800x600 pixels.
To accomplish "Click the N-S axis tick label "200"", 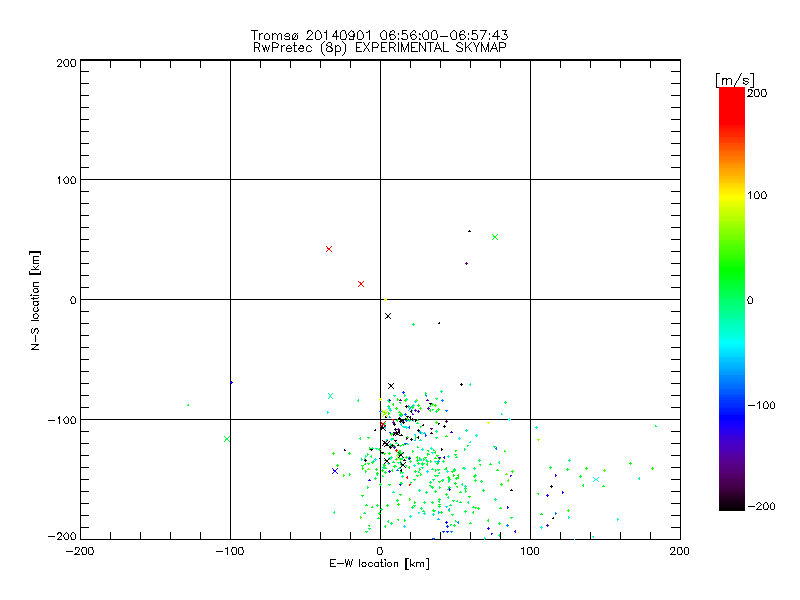I will point(67,63).
